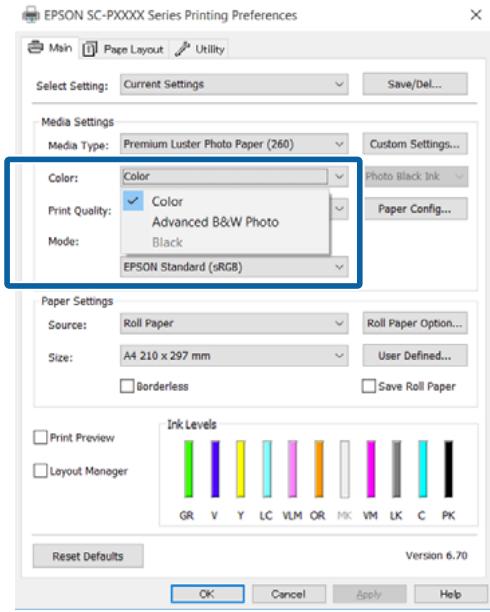Screen dimensions: 490x612
Task: Click the Main tab printer icon
Action: [36, 47]
